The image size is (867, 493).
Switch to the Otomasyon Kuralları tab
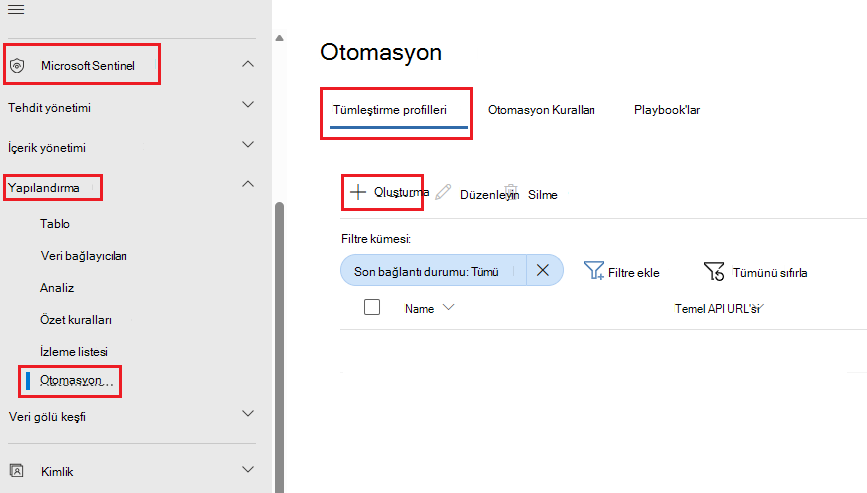541,110
